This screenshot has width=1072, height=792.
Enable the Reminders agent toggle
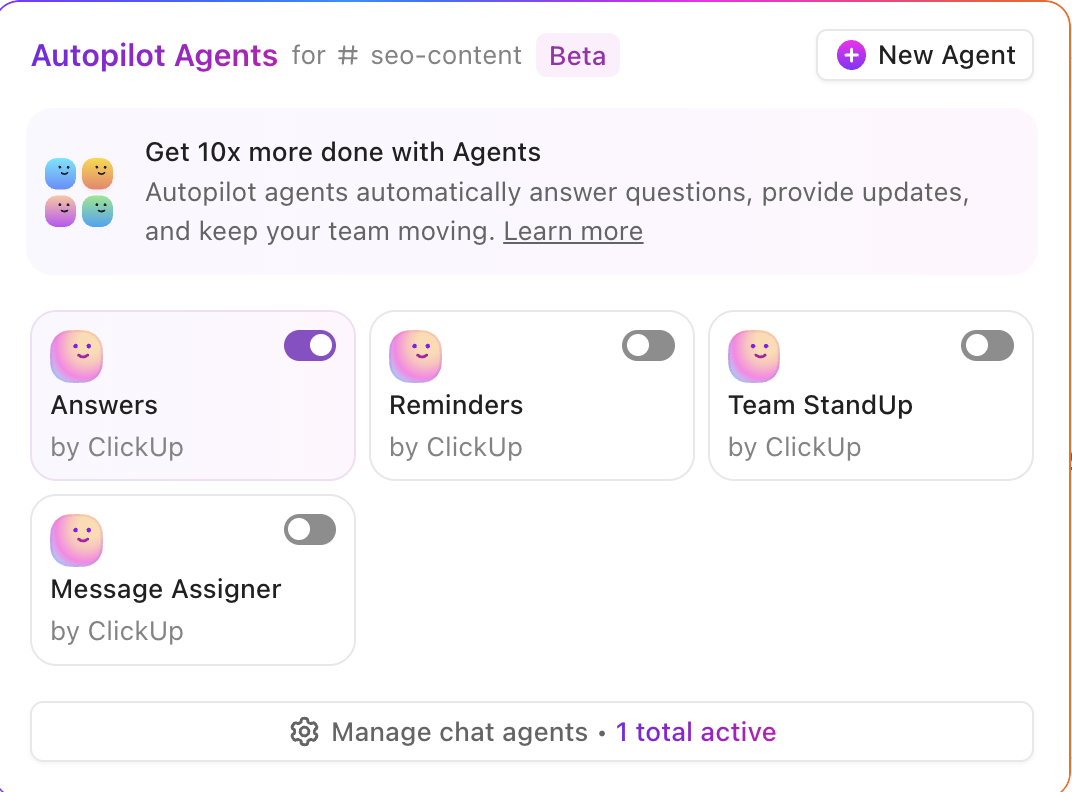(x=648, y=345)
